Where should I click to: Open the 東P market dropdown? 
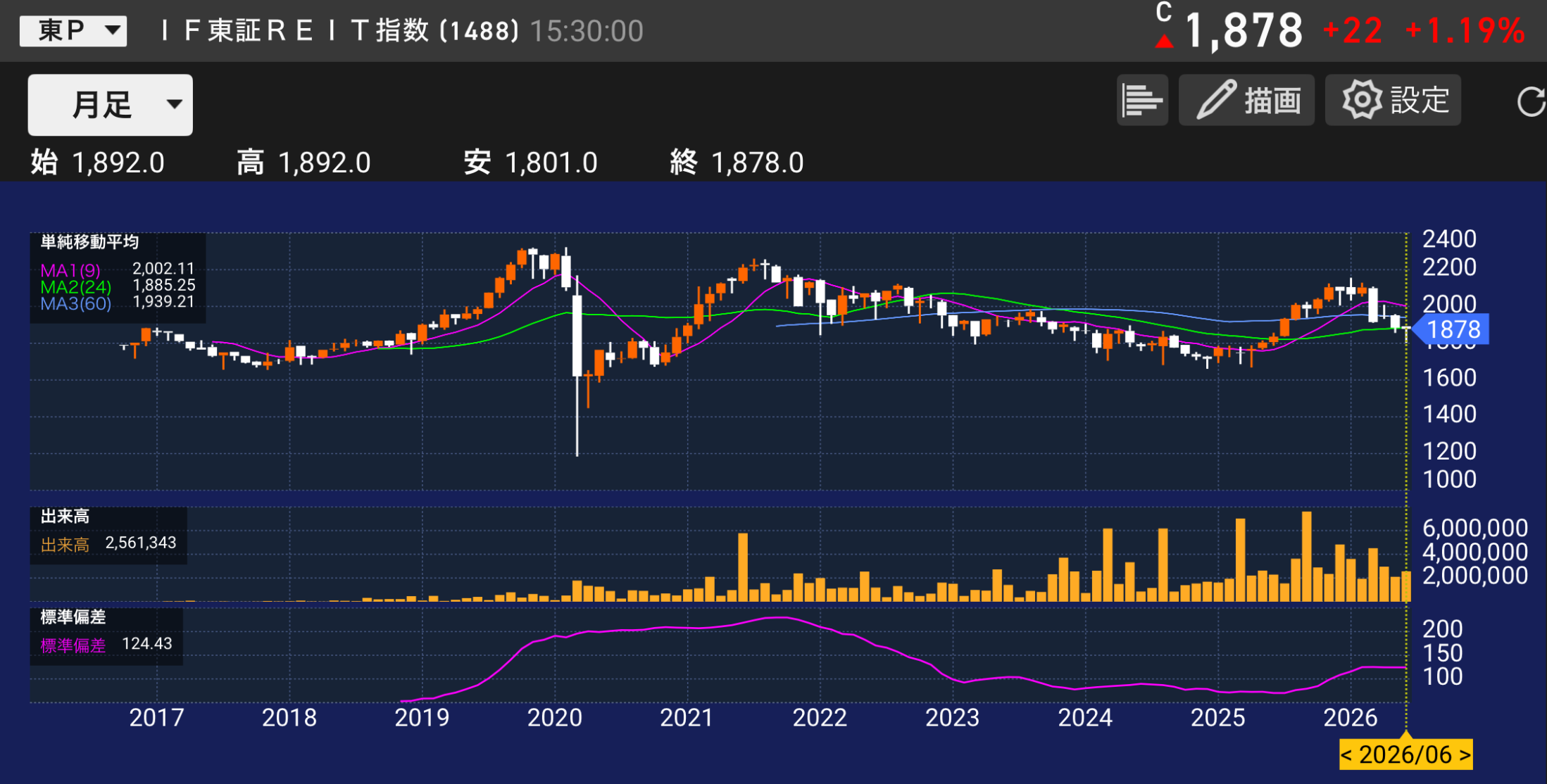coord(73,31)
